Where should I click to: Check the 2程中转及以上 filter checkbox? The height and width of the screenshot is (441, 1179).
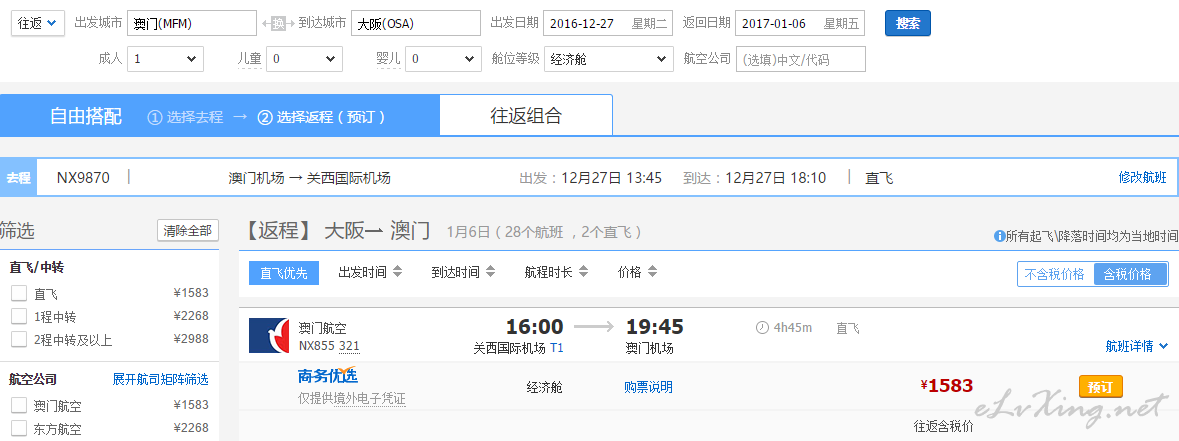pyautogui.click(x=19, y=340)
